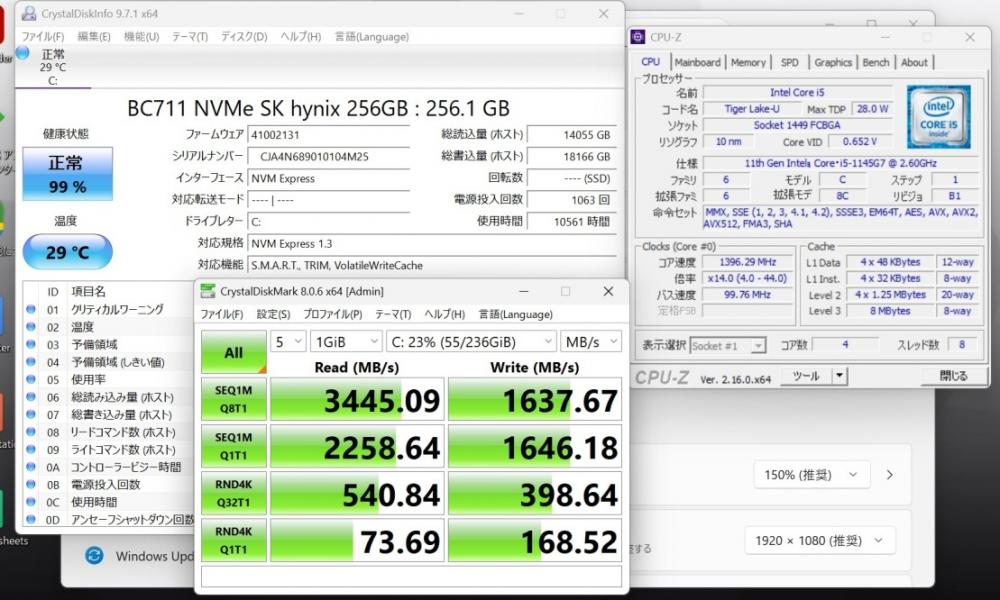Screen dimensions: 1000x600
Task: Open the Socket #1 selection dropdown in CPU-Z
Action: coord(728,346)
